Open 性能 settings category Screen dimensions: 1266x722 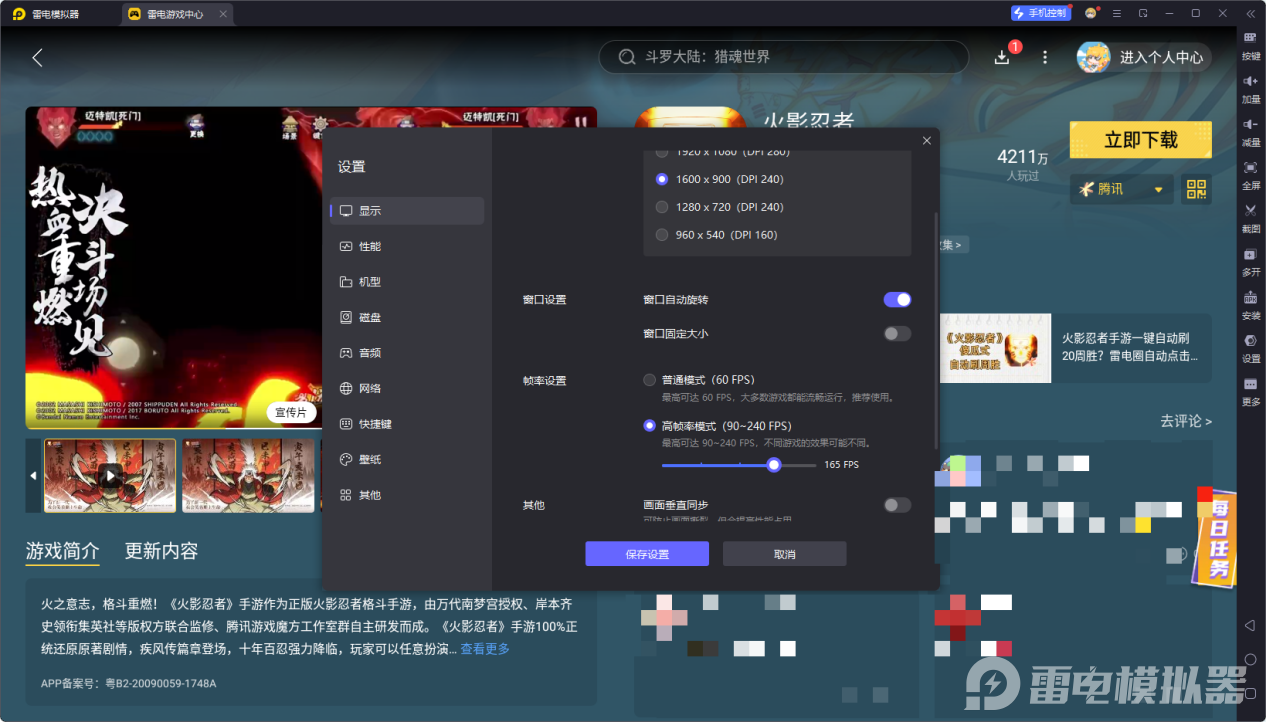click(407, 246)
